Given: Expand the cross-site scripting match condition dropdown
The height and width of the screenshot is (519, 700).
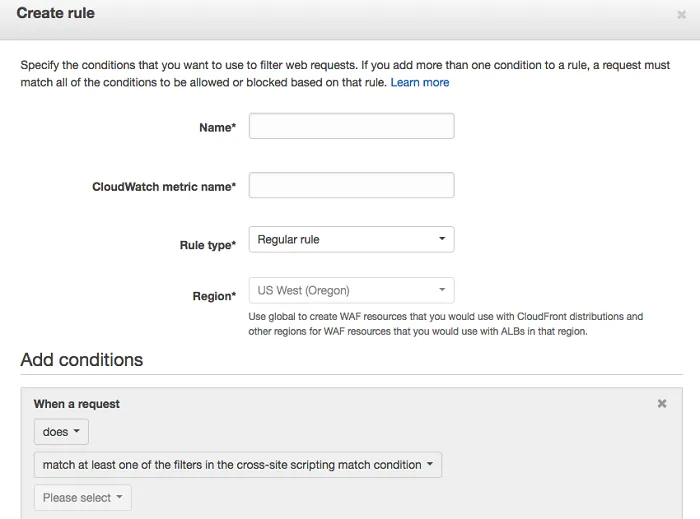Looking at the screenshot, I should [238, 465].
